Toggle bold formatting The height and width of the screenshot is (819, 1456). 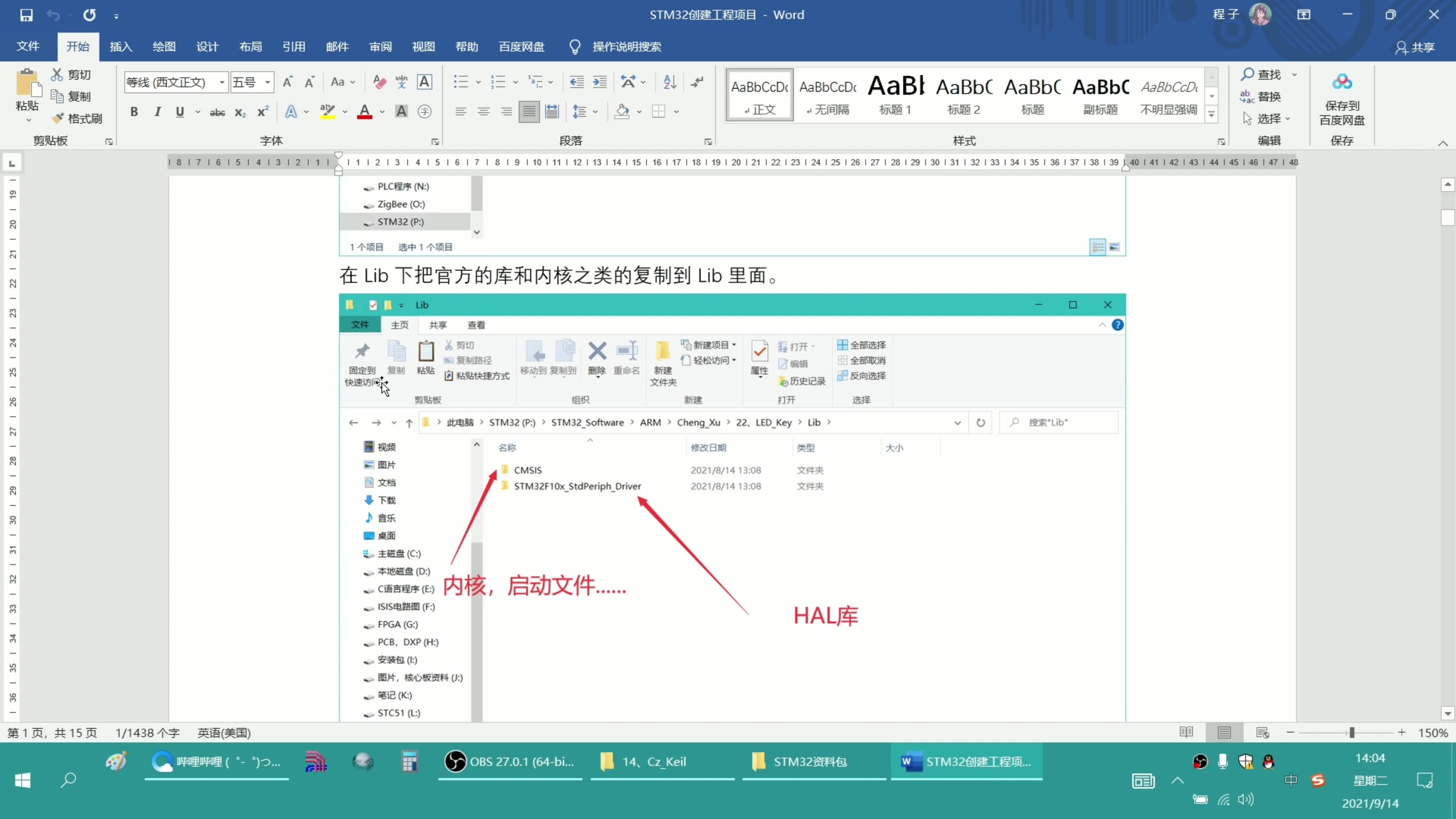tap(134, 112)
